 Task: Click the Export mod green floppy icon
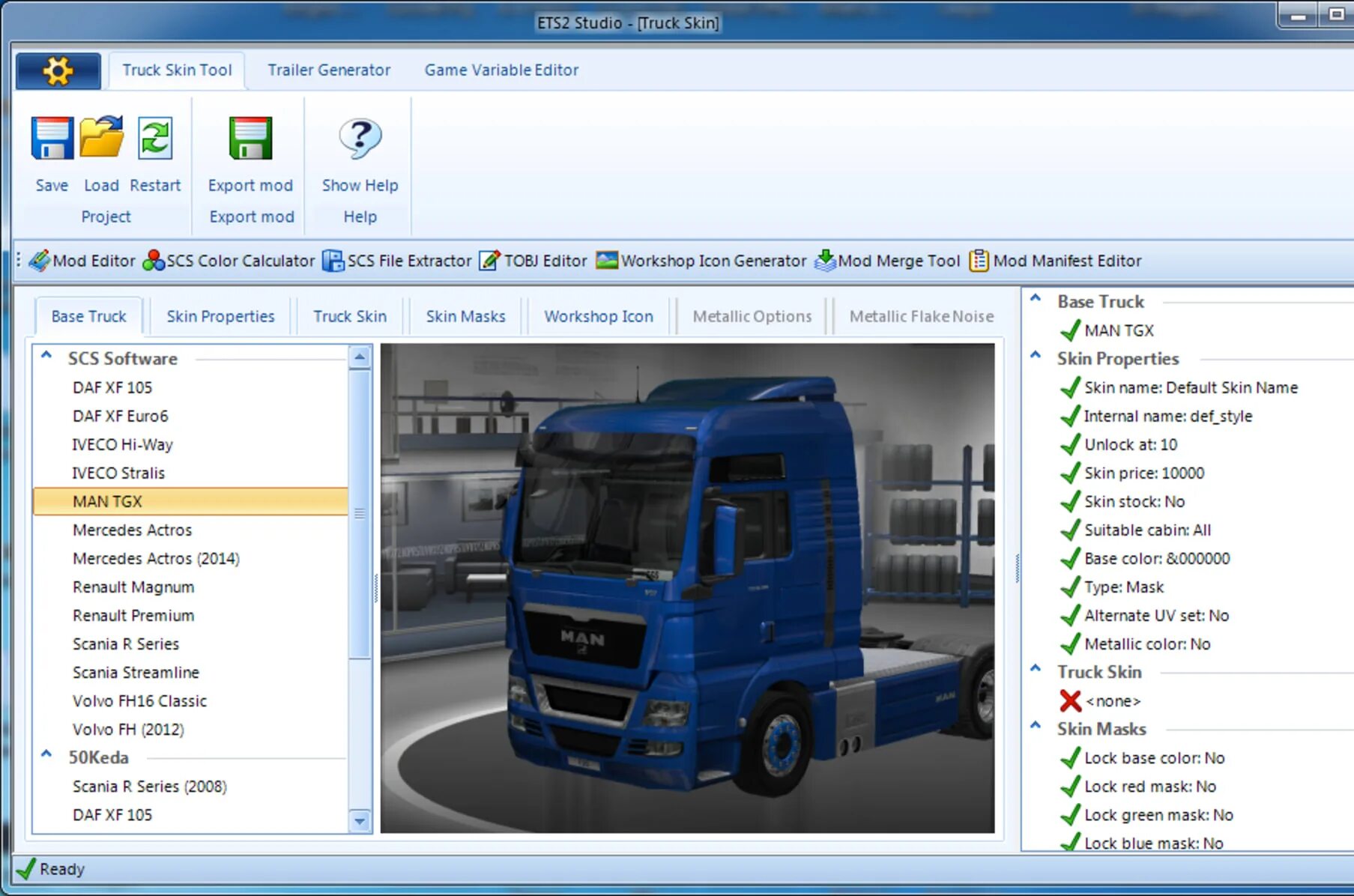[250, 138]
